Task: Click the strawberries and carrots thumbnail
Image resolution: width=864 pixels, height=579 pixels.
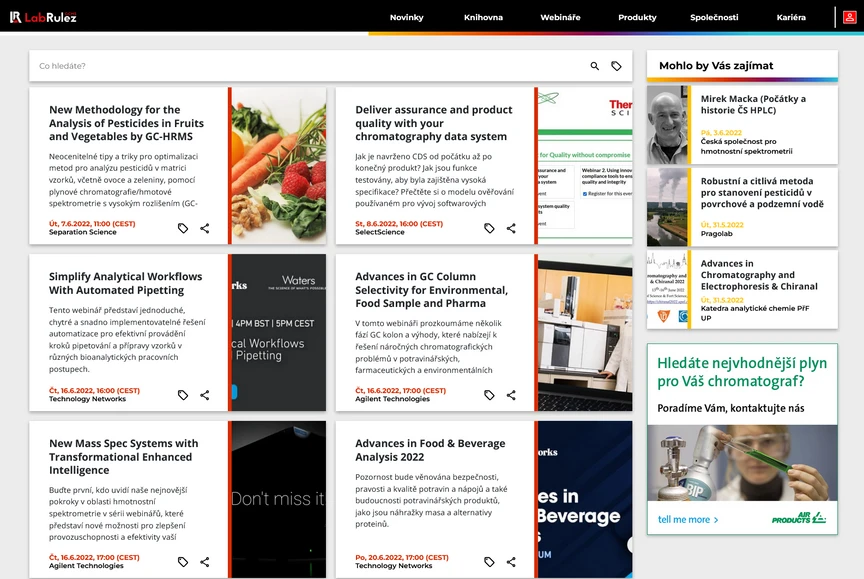Action: pyautogui.click(x=279, y=165)
